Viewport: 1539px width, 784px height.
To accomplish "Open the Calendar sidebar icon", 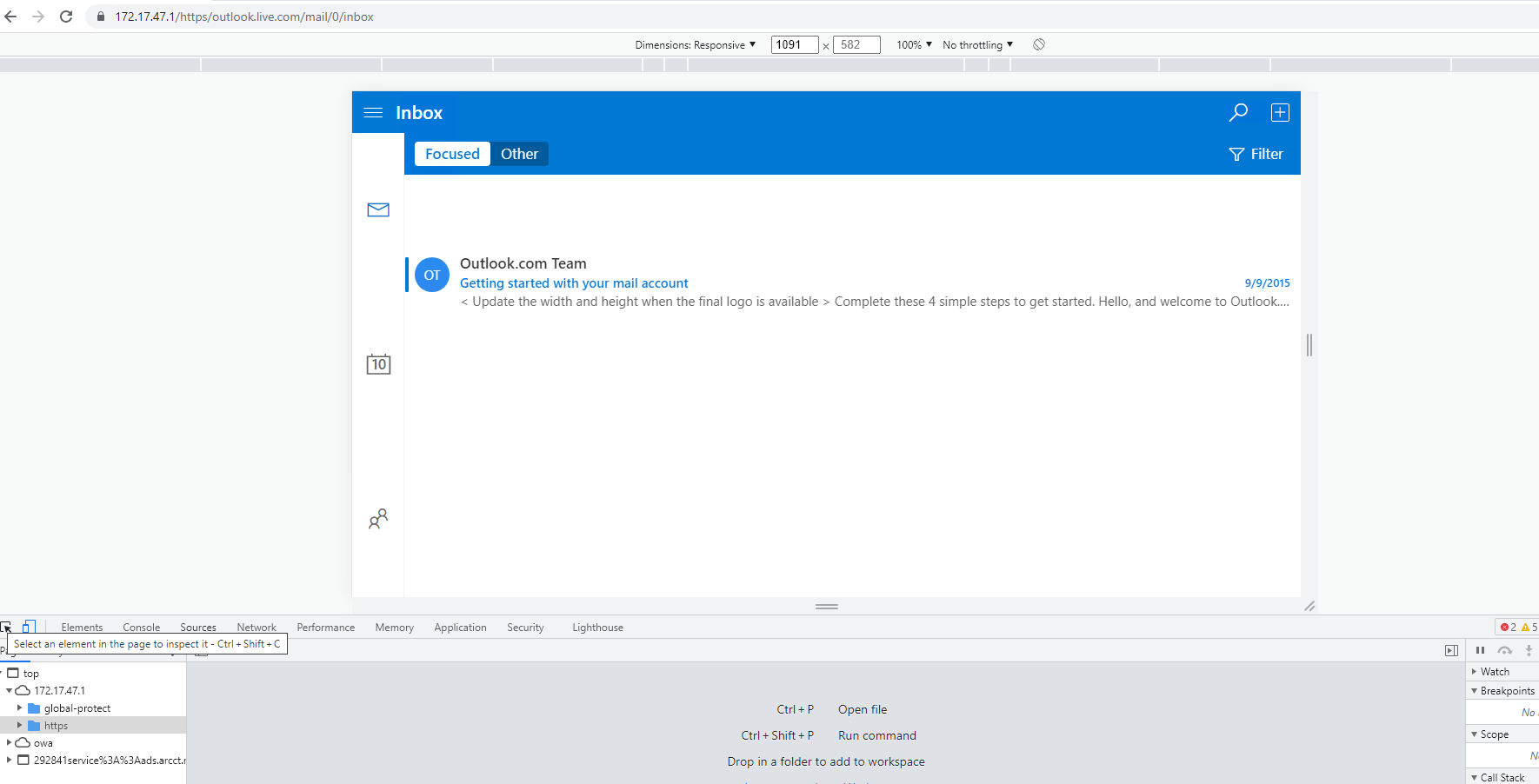I will [x=378, y=364].
